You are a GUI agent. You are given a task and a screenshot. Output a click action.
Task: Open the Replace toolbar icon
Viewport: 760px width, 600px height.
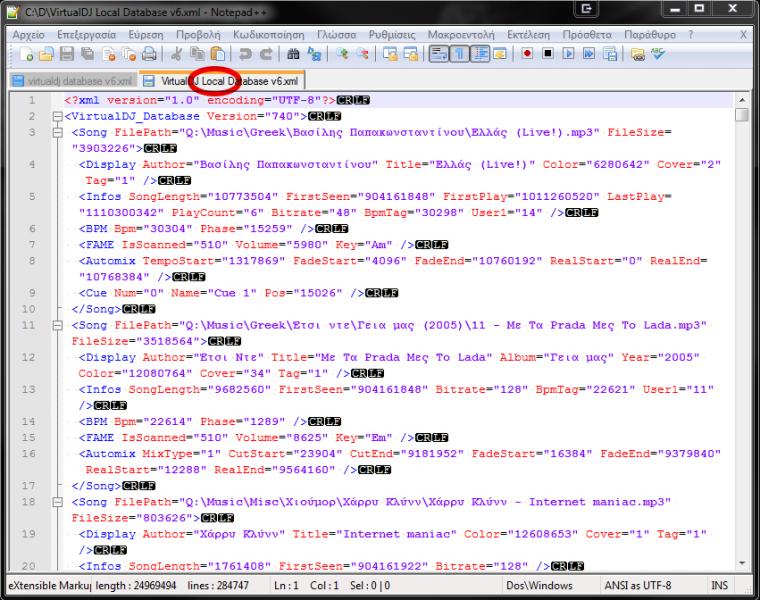[314, 54]
